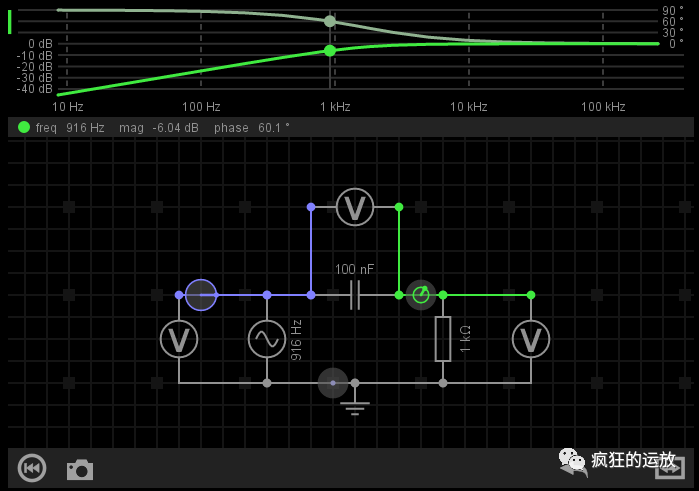Take a snapshot with the camera icon
The width and height of the screenshot is (699, 491).
tap(80, 470)
